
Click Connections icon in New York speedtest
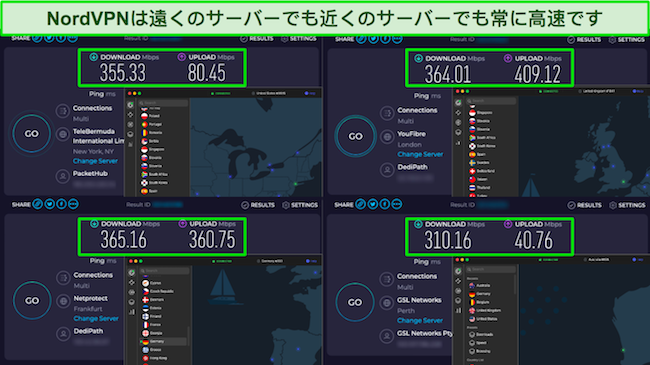(63, 111)
